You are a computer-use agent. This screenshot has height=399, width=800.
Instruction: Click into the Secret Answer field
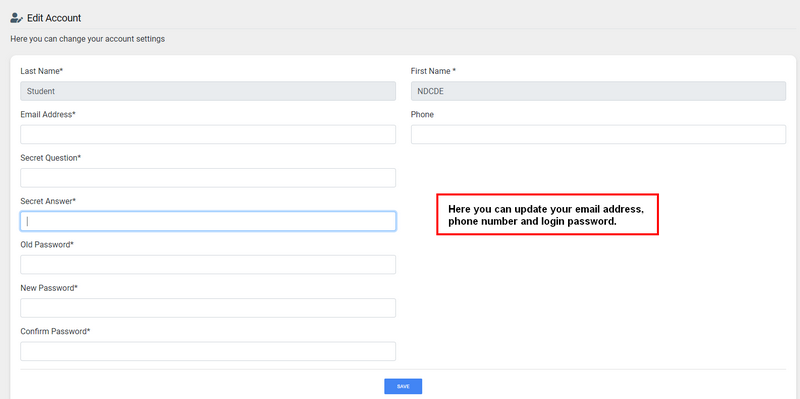(208, 221)
